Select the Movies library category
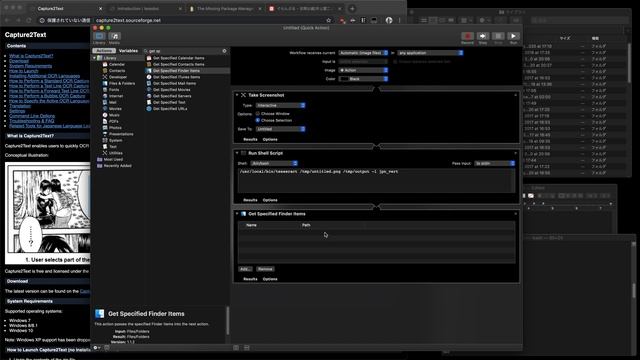The image size is (640, 360). click(x=115, y=109)
